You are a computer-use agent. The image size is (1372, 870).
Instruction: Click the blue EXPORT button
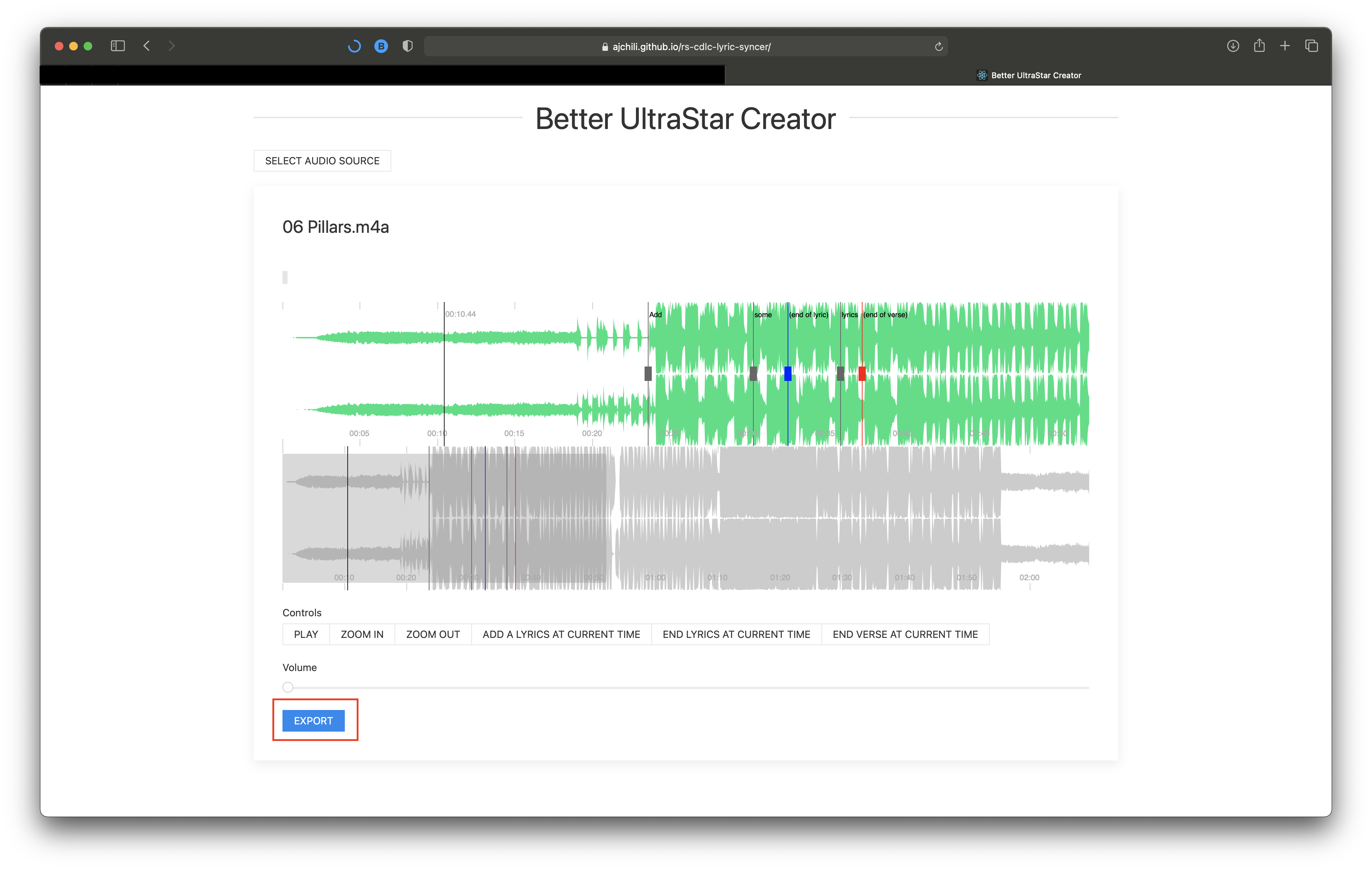click(x=313, y=721)
